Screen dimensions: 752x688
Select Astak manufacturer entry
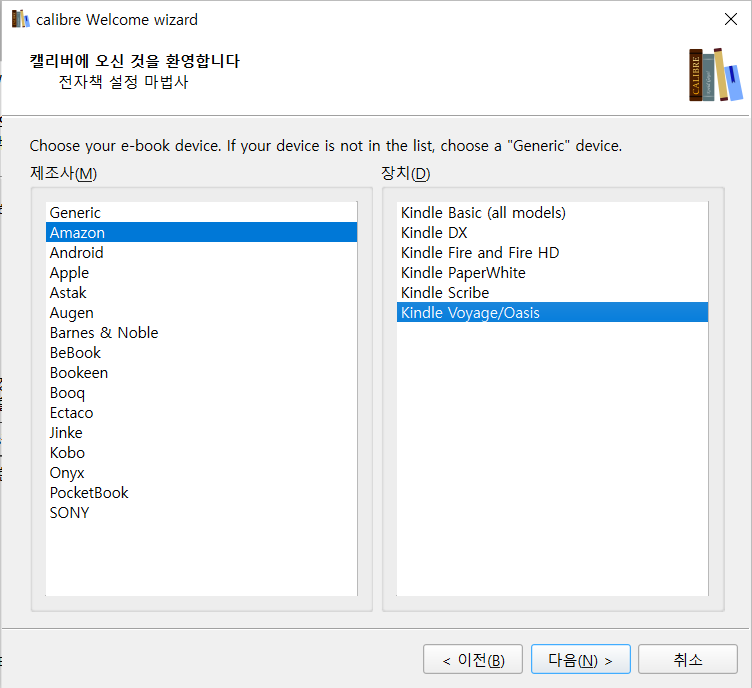pos(201,292)
